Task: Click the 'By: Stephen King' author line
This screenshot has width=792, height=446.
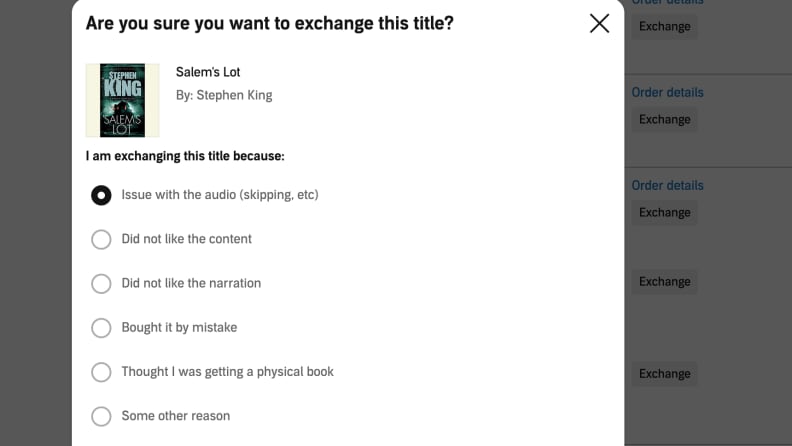Action: tap(224, 95)
